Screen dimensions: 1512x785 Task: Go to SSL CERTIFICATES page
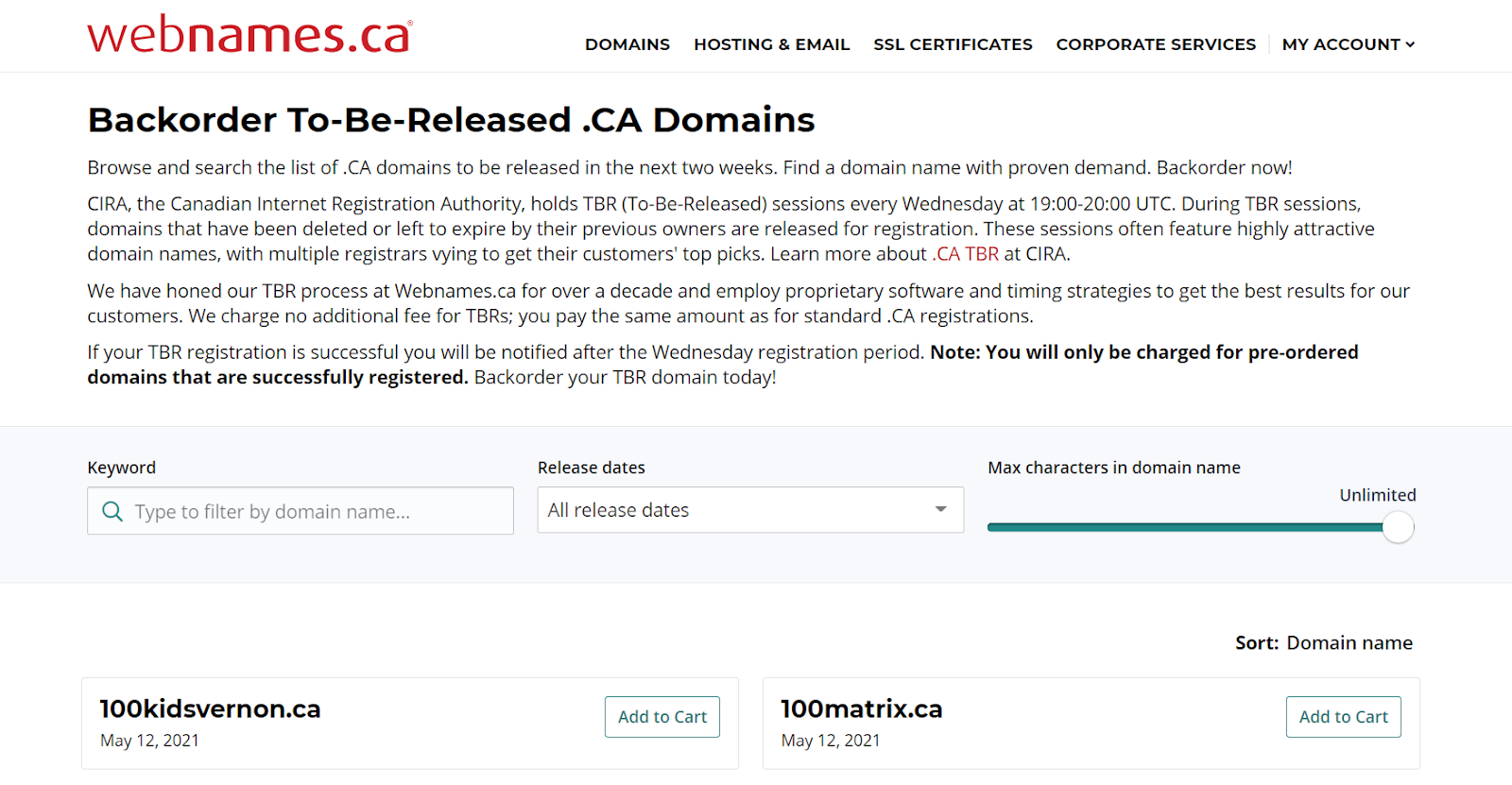953,44
